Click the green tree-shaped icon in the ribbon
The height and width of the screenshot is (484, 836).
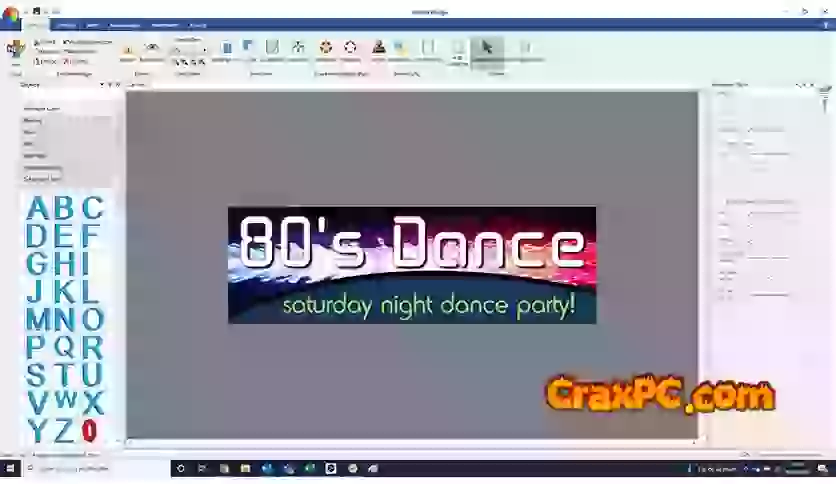299,47
